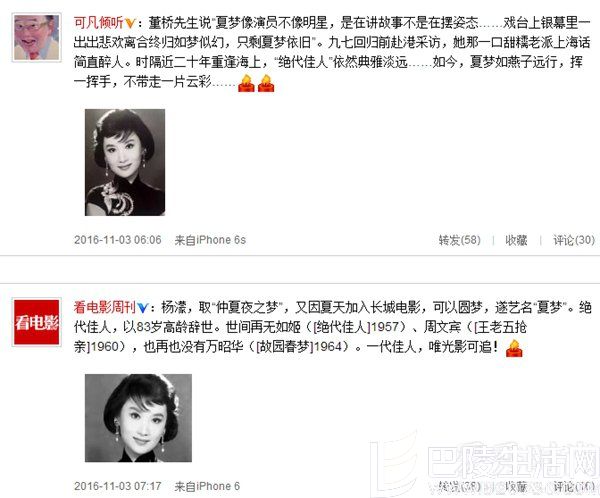The width and height of the screenshot is (600, 498).
Task: Open timestamp 2016-11-03 07:17
Action: coord(118,486)
